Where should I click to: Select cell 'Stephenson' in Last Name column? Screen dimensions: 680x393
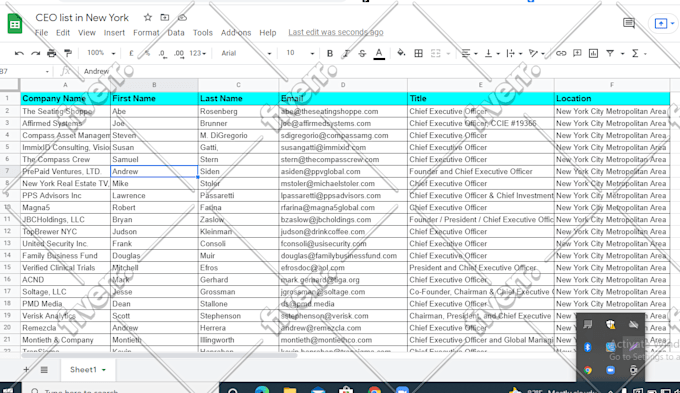tap(238, 316)
